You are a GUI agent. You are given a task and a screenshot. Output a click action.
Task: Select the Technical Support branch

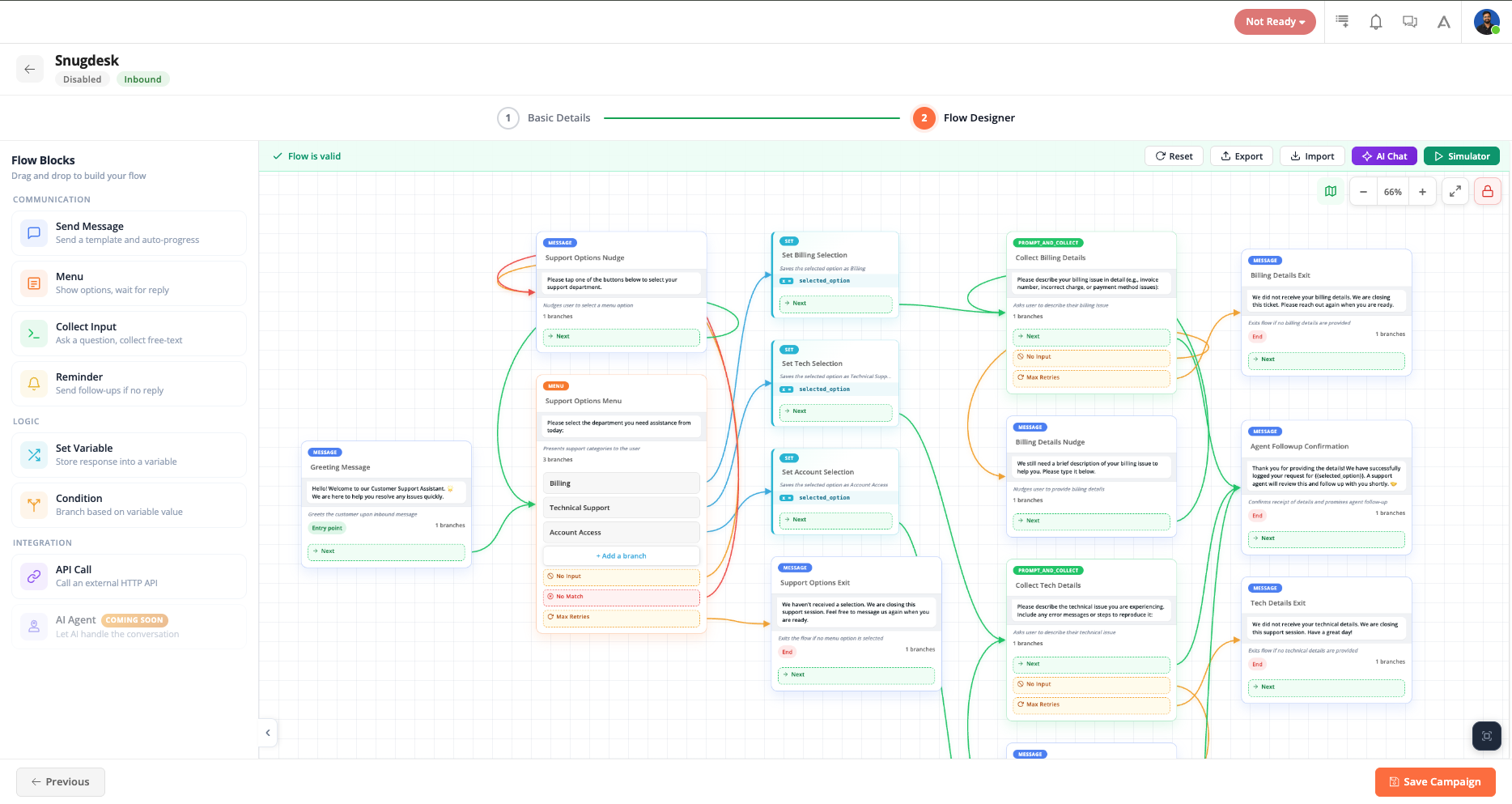621,508
